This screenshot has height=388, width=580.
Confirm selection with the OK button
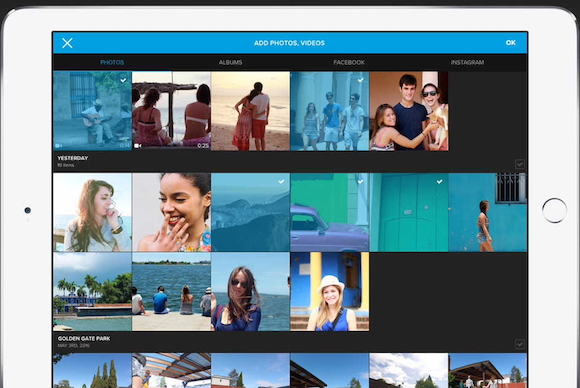pos(510,43)
